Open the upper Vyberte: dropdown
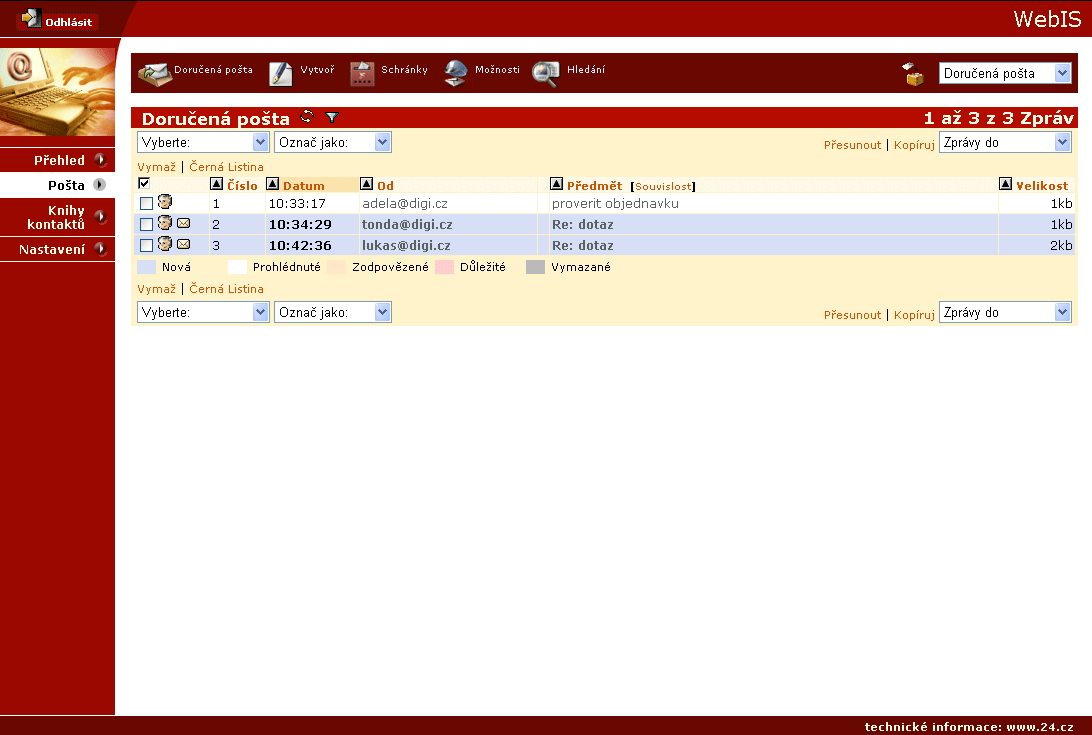1092x735 pixels. [x=203, y=142]
